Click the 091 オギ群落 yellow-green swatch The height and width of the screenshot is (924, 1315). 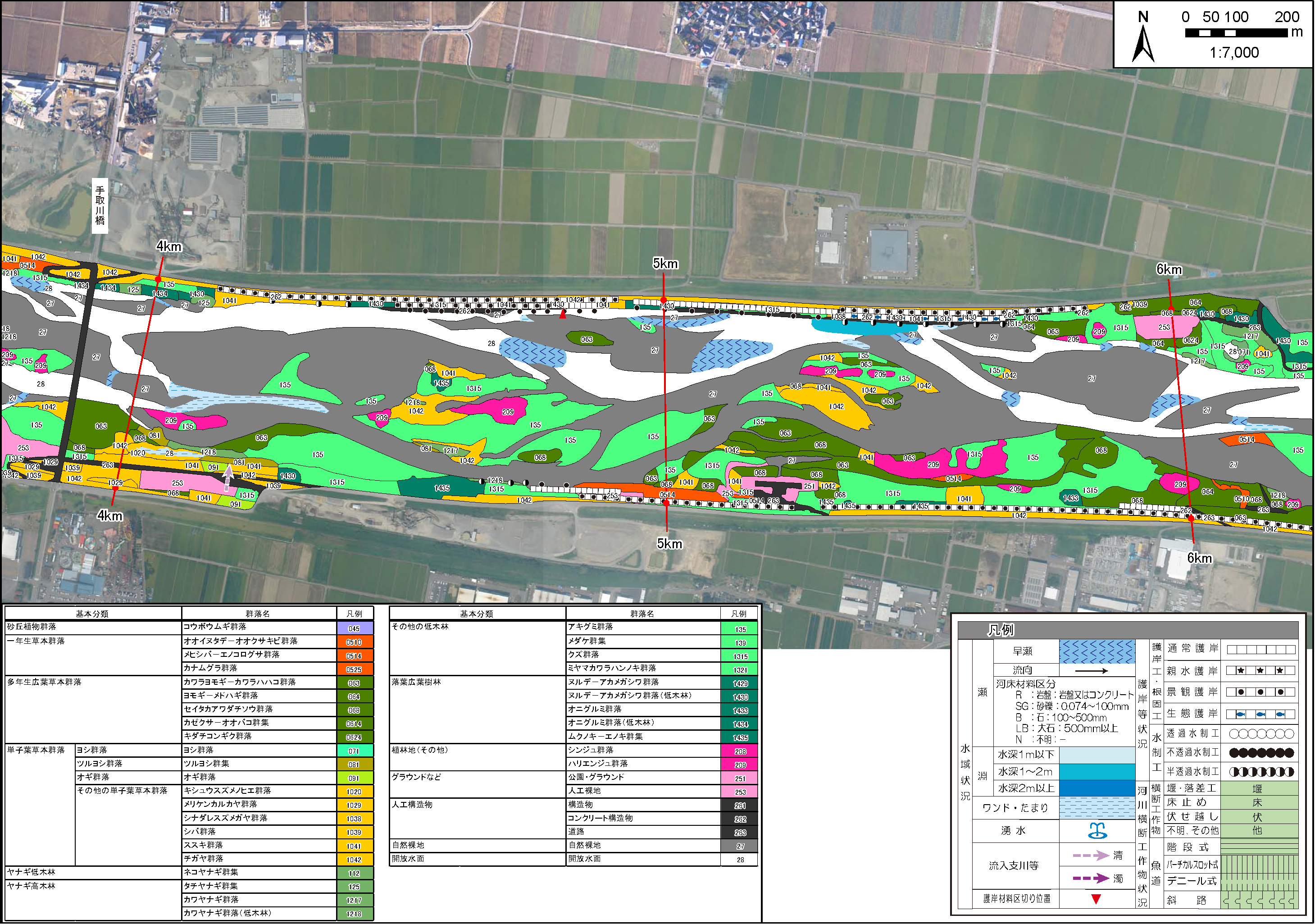coord(355,778)
